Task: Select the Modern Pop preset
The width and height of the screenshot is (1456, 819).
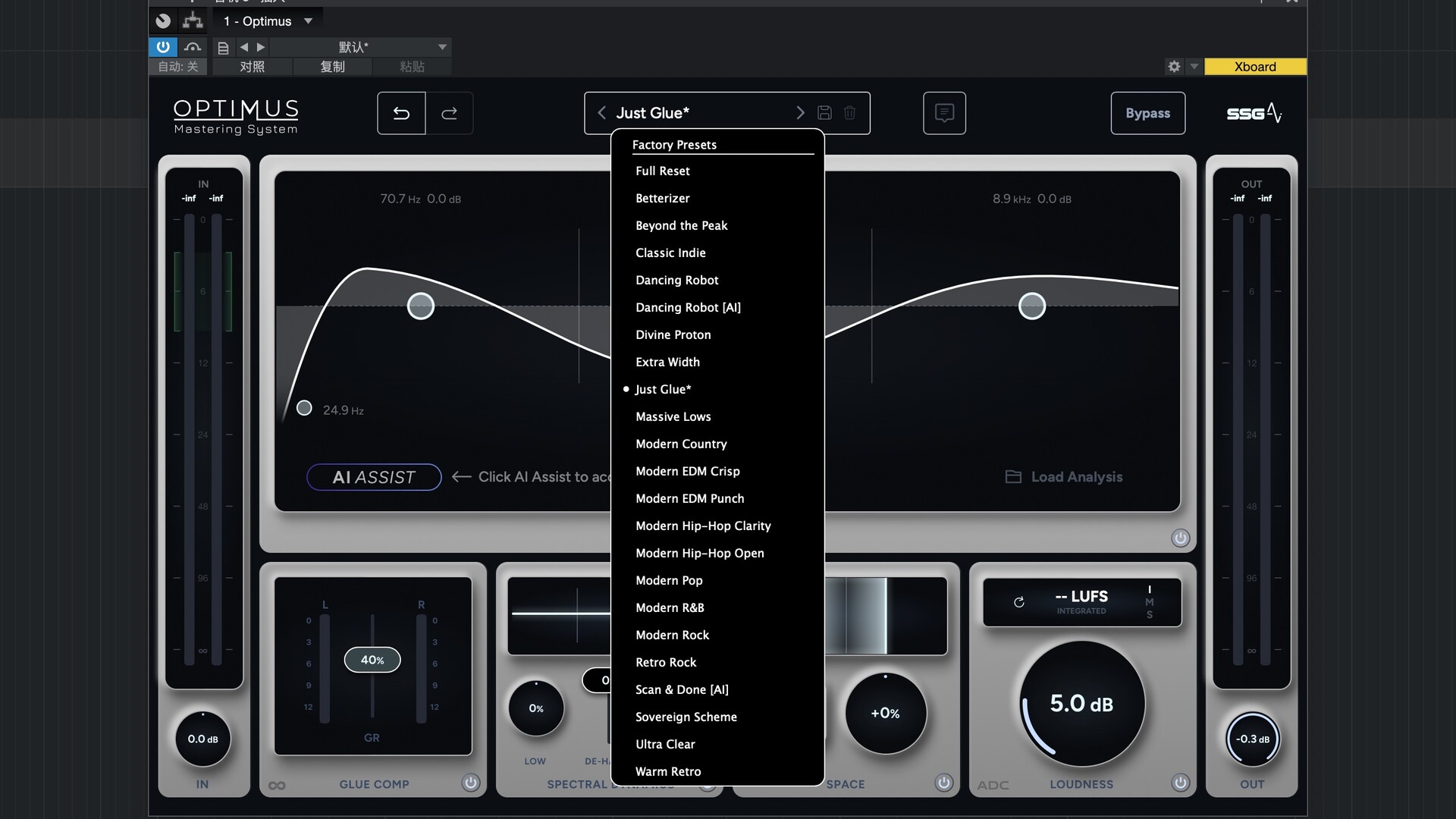Action: [x=669, y=581]
